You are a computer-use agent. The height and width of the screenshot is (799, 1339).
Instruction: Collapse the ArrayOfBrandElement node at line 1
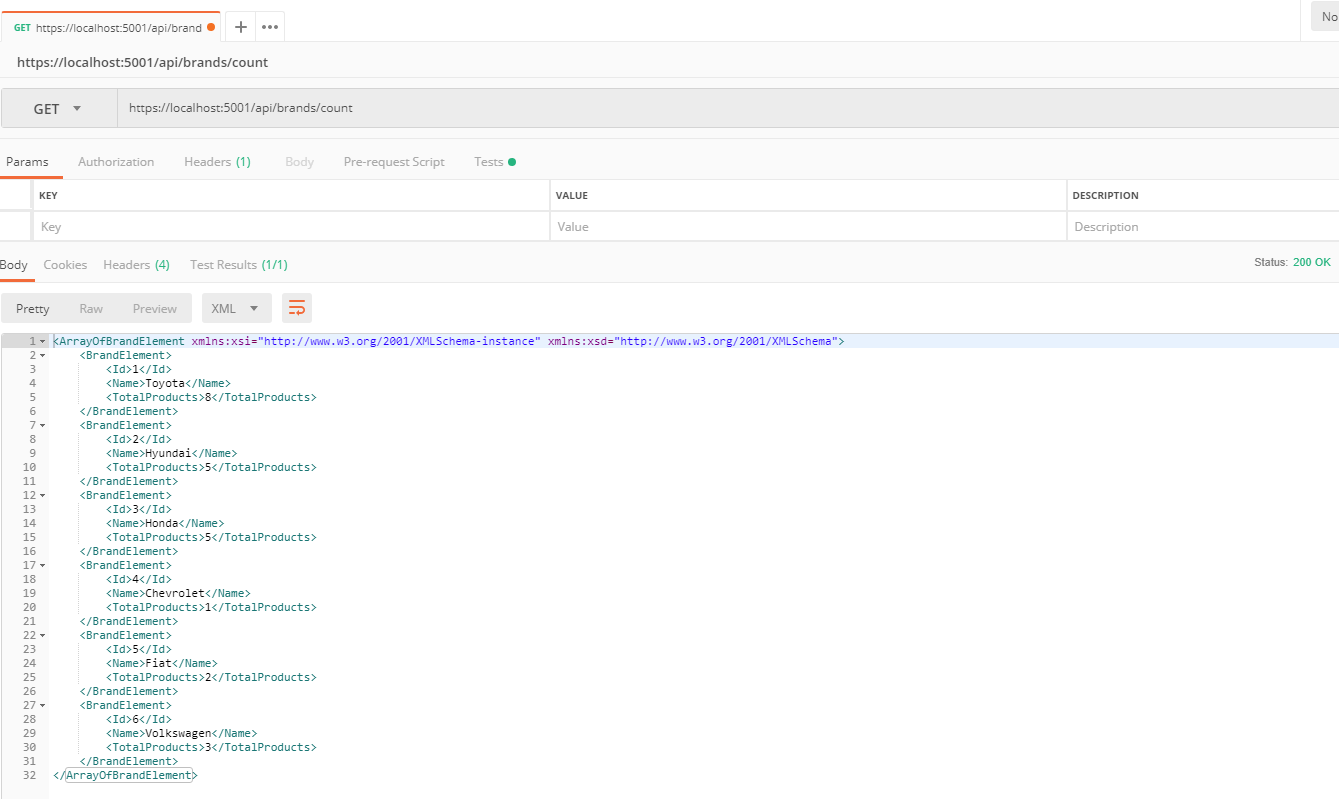[43, 342]
